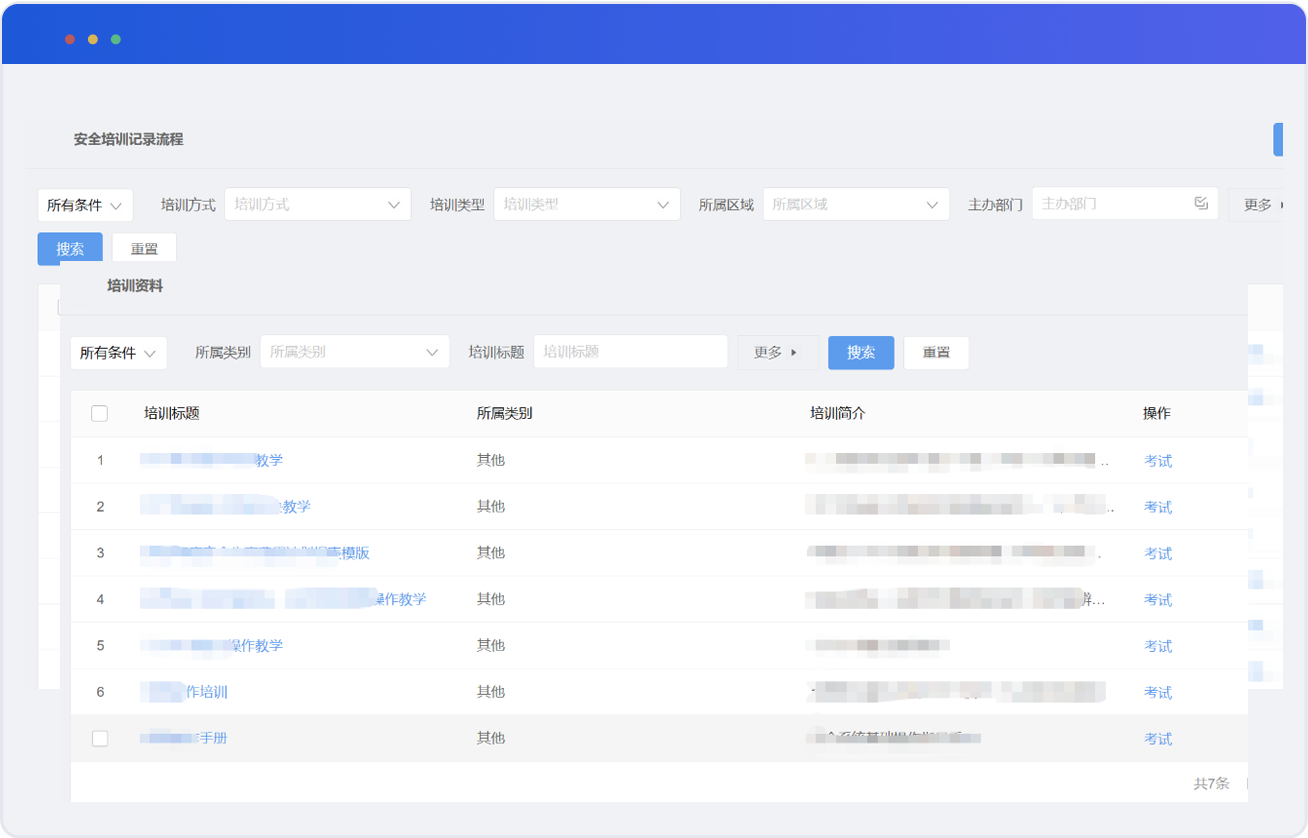Viewport: 1308px width, 838px height.
Task: Focus the 培训标题 text input field
Action: tap(630, 352)
